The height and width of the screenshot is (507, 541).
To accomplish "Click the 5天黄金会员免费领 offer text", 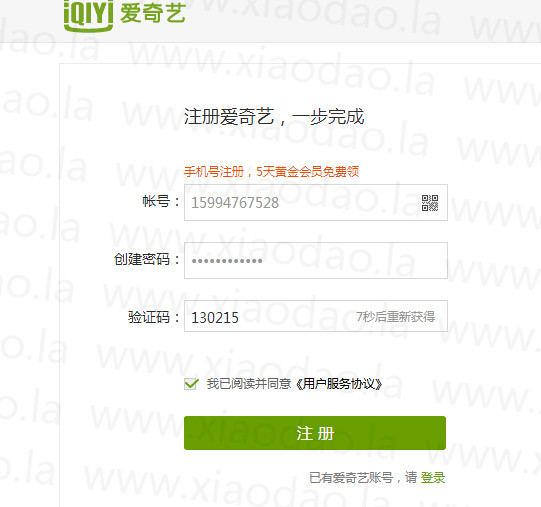I will pos(308,172).
